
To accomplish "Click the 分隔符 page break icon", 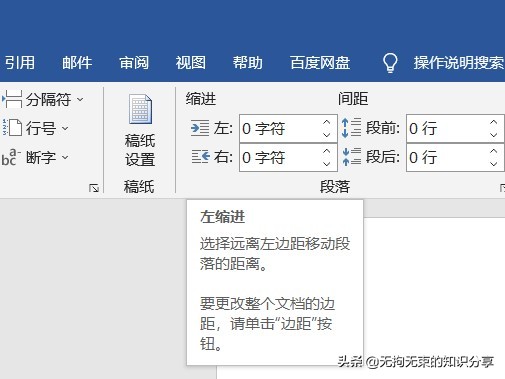I will coord(12,99).
